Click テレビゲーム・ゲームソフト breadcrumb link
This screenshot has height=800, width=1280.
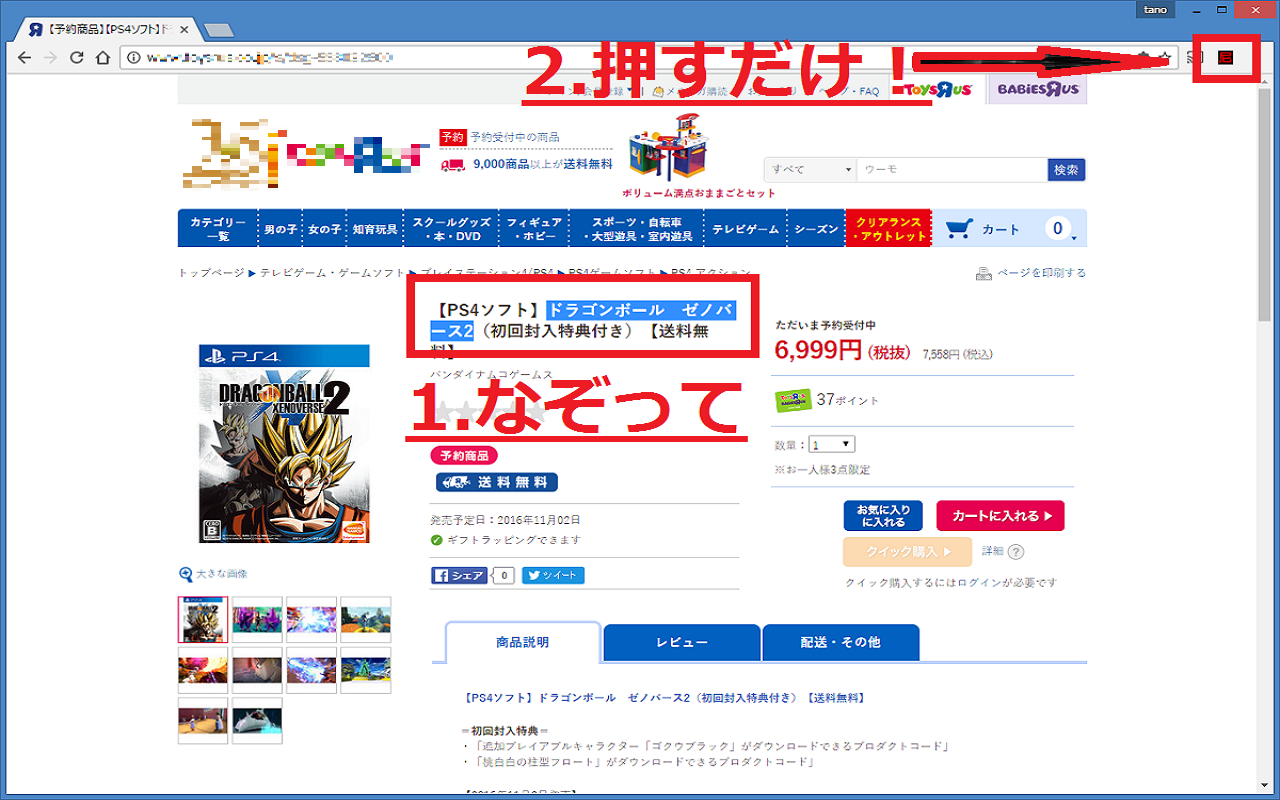(x=333, y=272)
